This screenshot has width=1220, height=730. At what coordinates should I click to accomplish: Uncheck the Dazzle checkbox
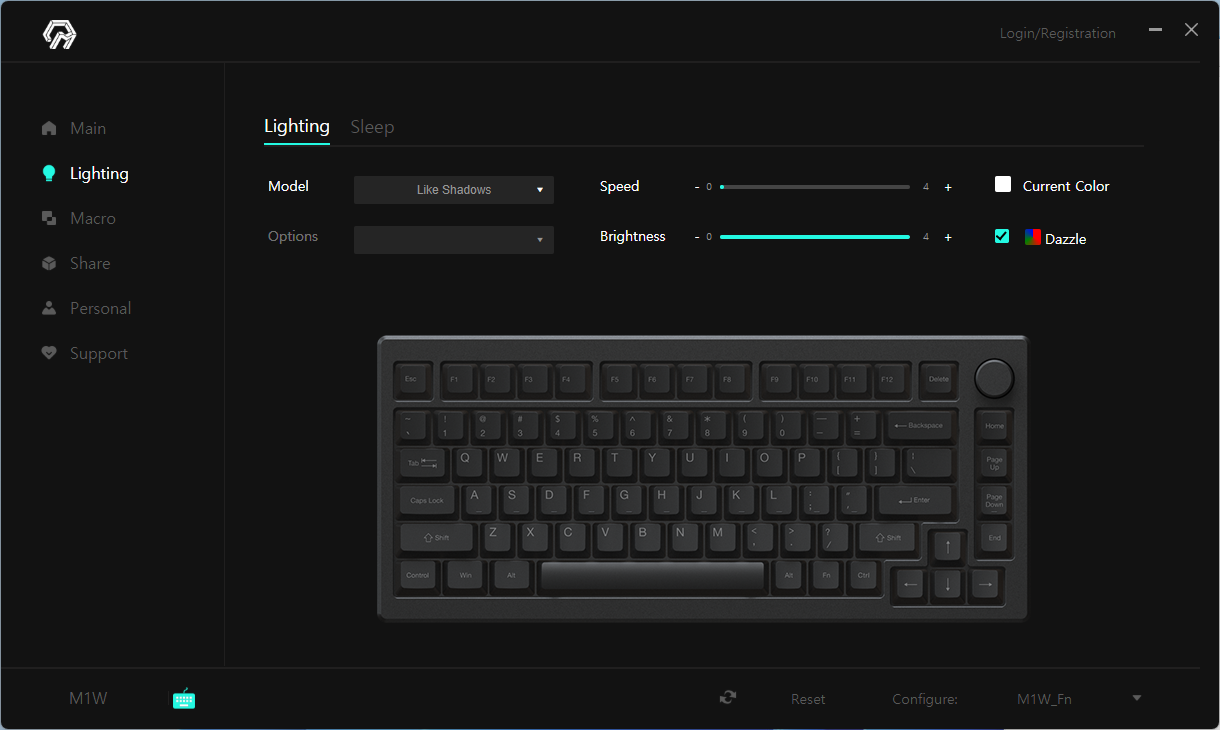(x=1002, y=236)
